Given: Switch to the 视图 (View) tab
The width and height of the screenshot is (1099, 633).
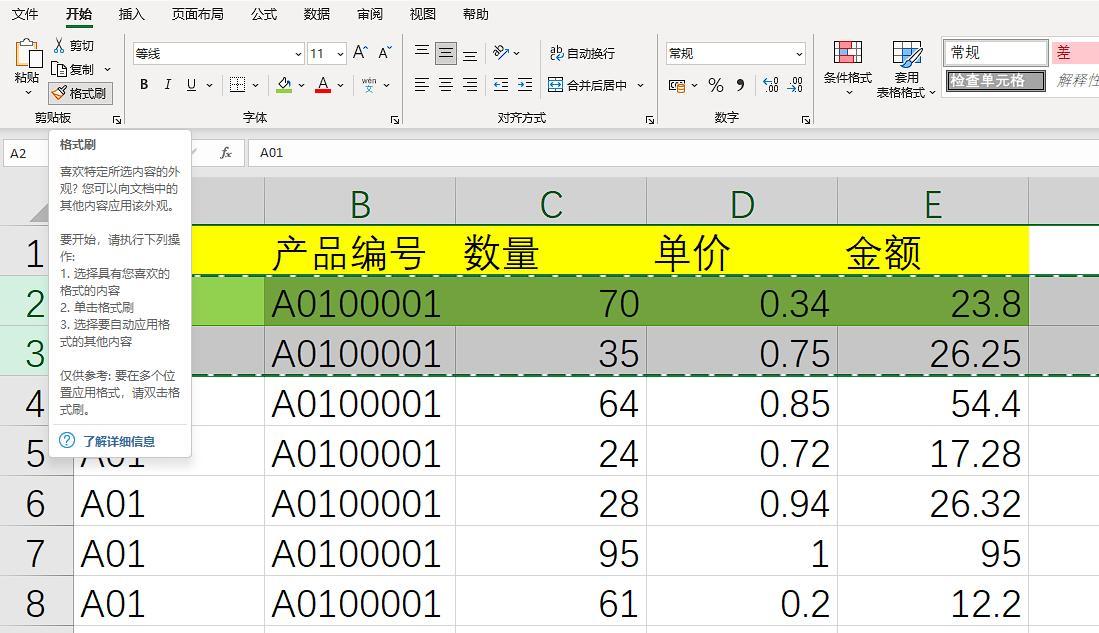Looking at the screenshot, I should pyautogui.click(x=423, y=14).
